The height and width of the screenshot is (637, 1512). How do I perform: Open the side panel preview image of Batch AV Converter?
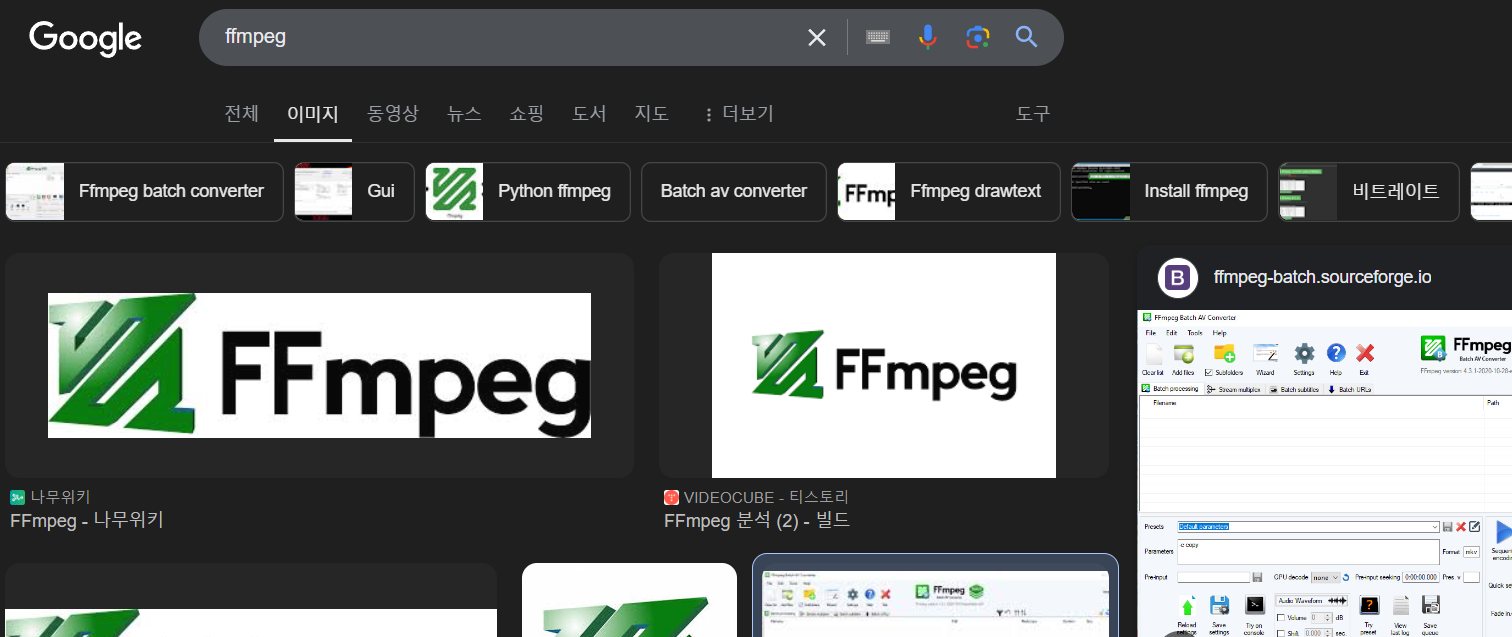click(x=1325, y=473)
